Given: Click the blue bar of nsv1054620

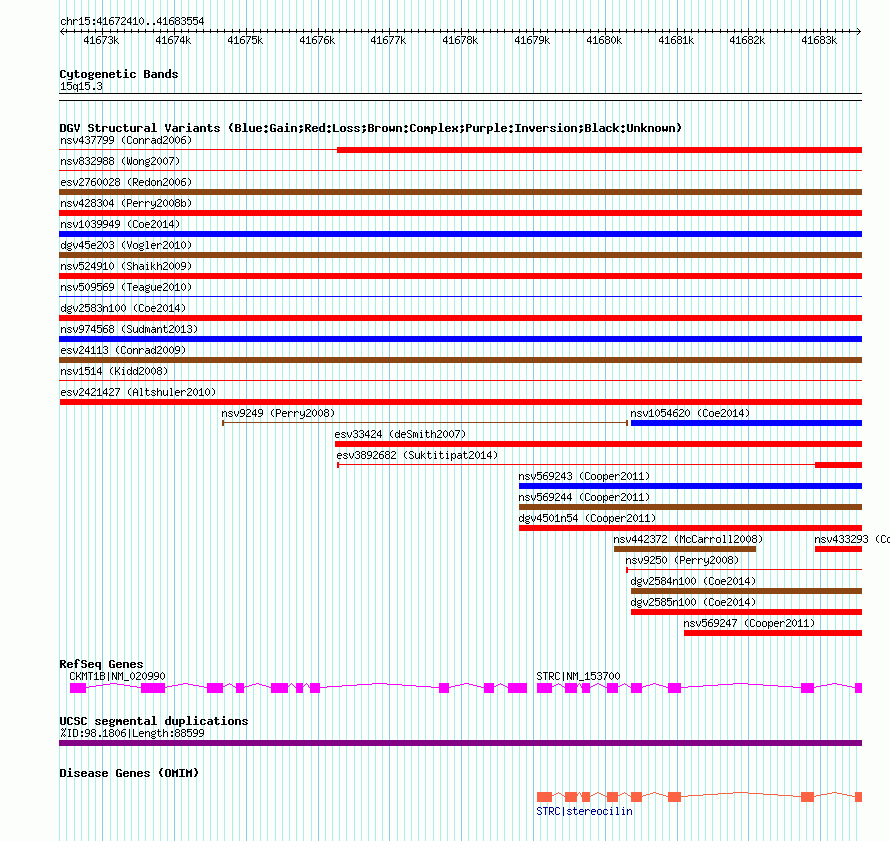Looking at the screenshot, I should pyautogui.click(x=746, y=423).
